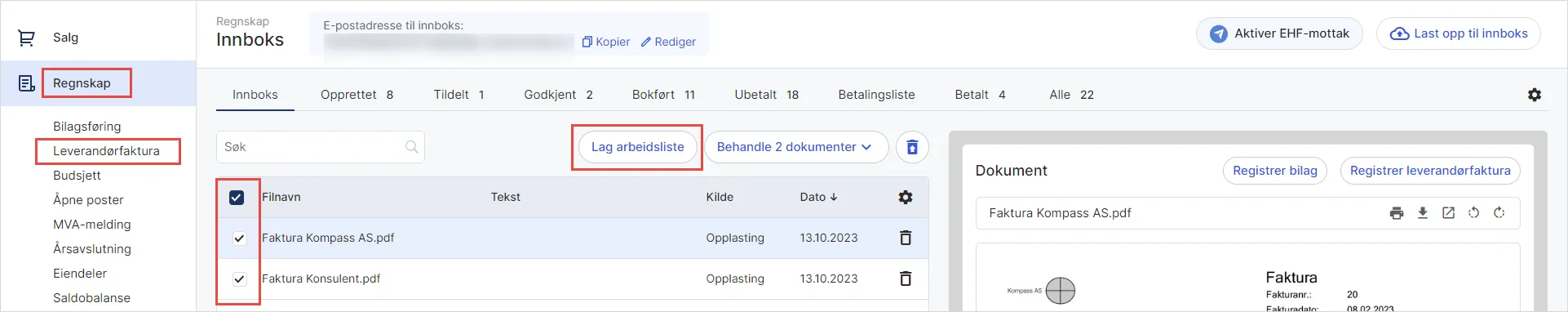Open Leverandørfaktura in the sidebar
This screenshot has width=1568, height=312.
[106, 151]
